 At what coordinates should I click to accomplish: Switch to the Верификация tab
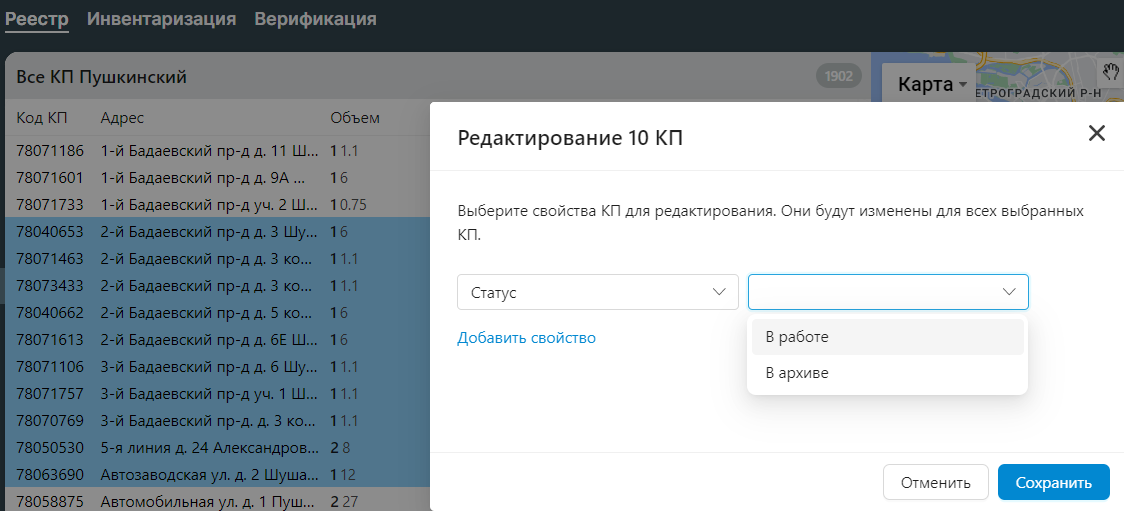click(315, 19)
